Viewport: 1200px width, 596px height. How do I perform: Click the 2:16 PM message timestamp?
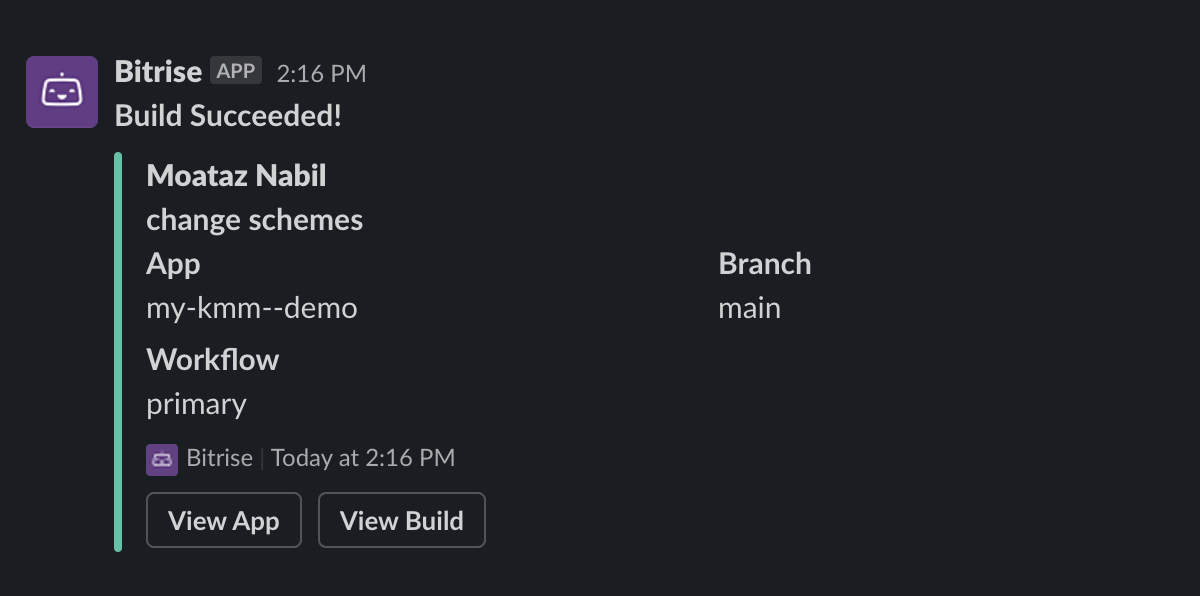click(x=321, y=73)
